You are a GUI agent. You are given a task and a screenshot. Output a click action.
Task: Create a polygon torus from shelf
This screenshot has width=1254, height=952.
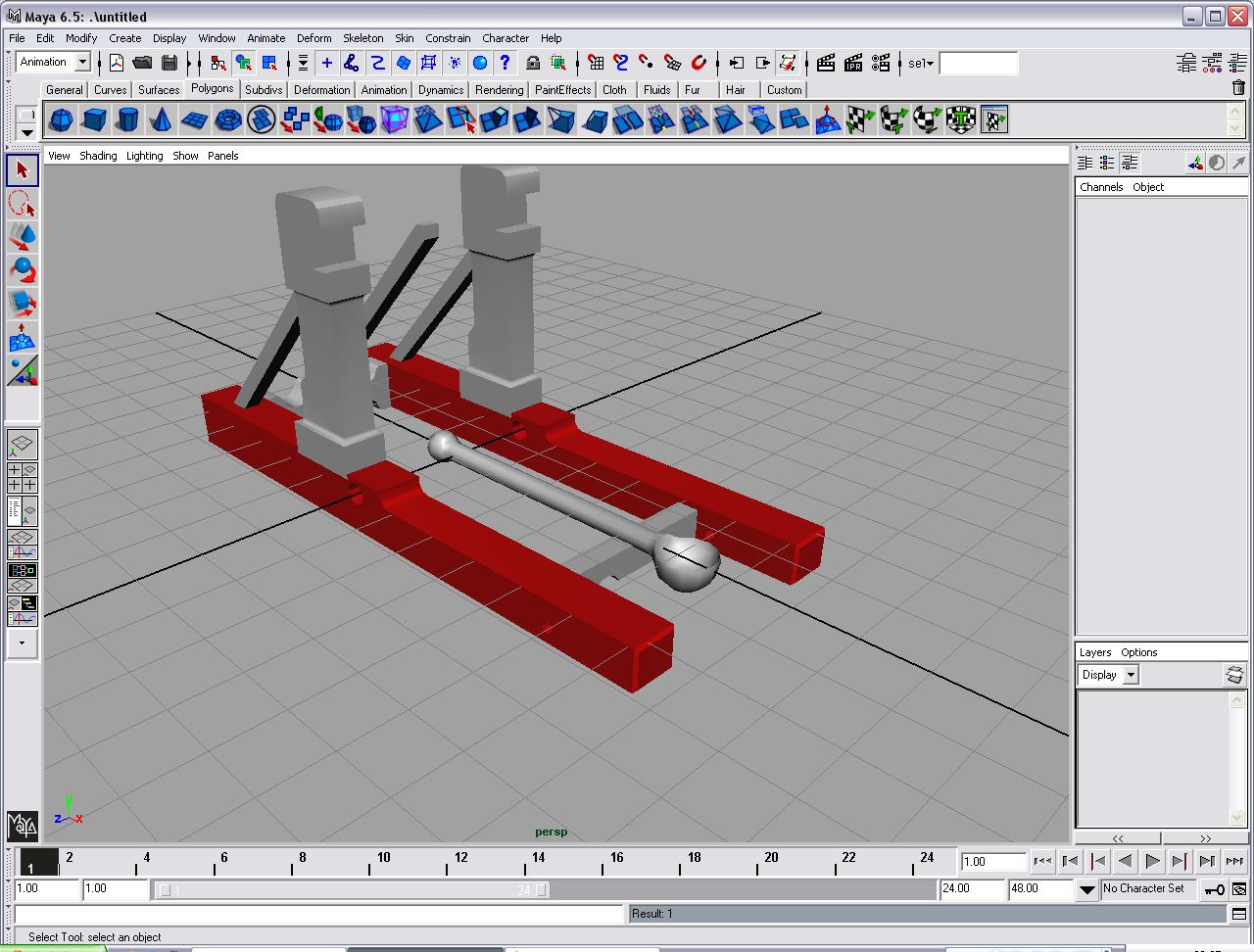(x=227, y=120)
